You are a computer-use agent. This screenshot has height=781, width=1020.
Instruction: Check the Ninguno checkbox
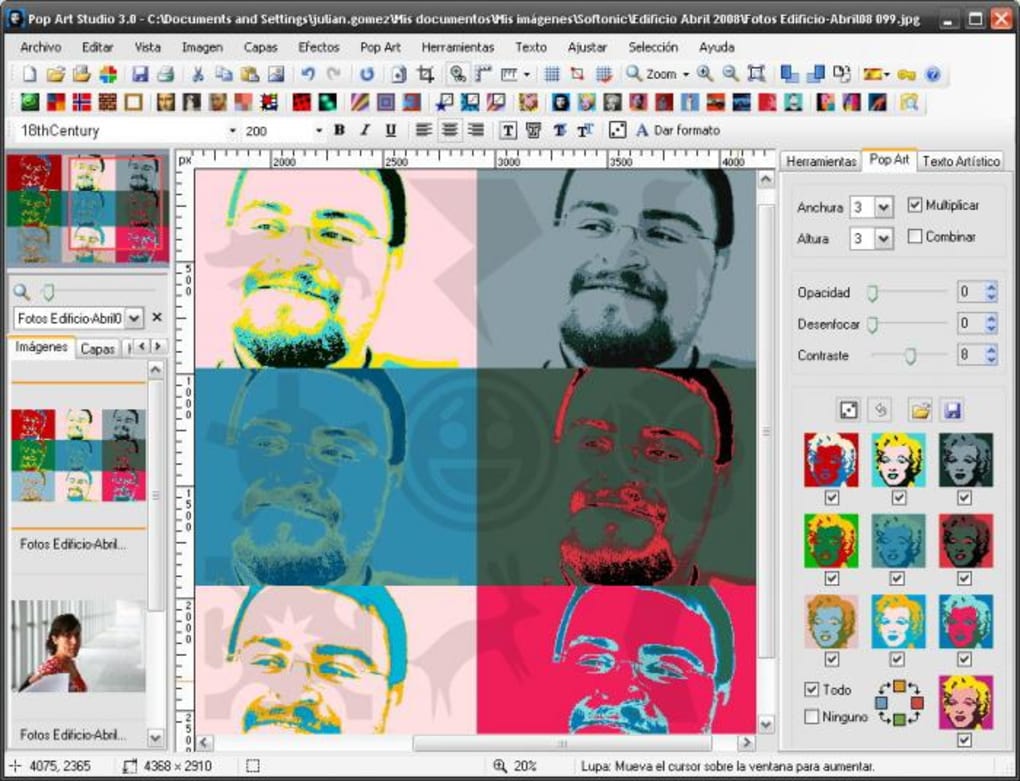[812, 716]
